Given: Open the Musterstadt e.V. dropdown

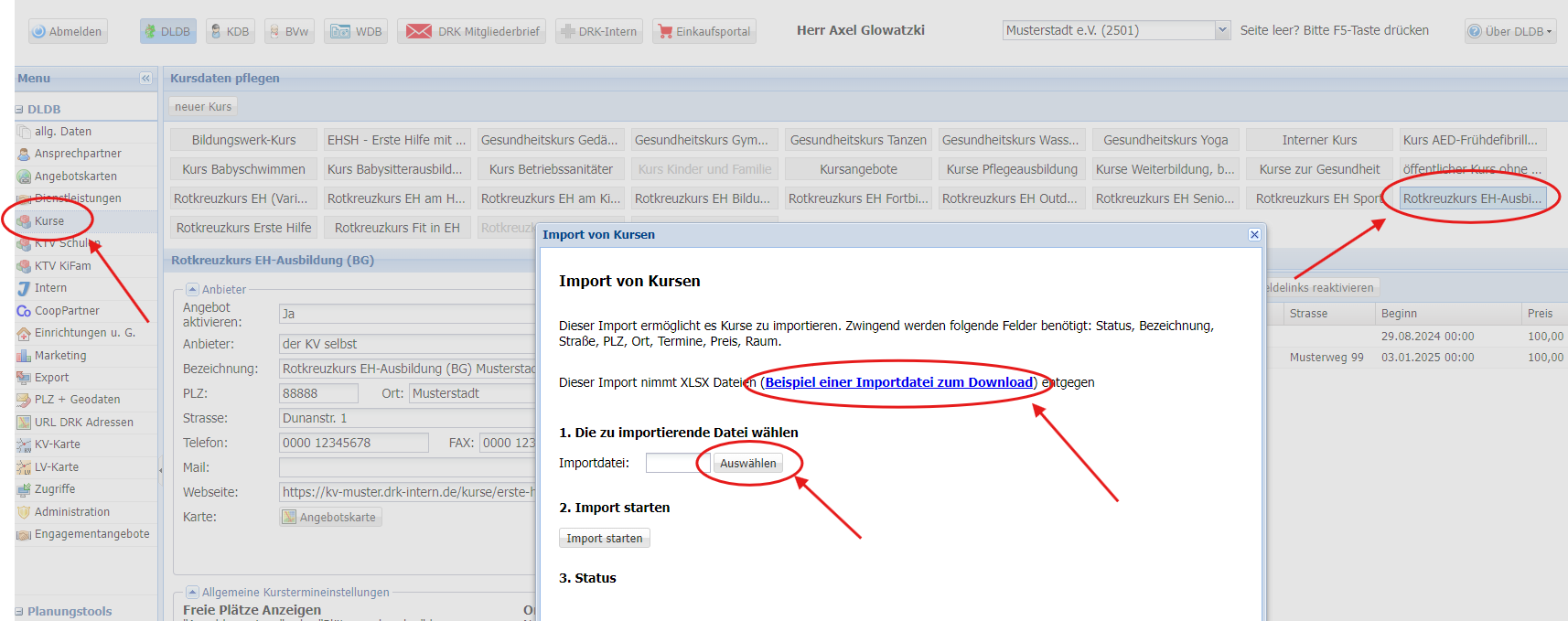Looking at the screenshot, I should coord(1222,30).
